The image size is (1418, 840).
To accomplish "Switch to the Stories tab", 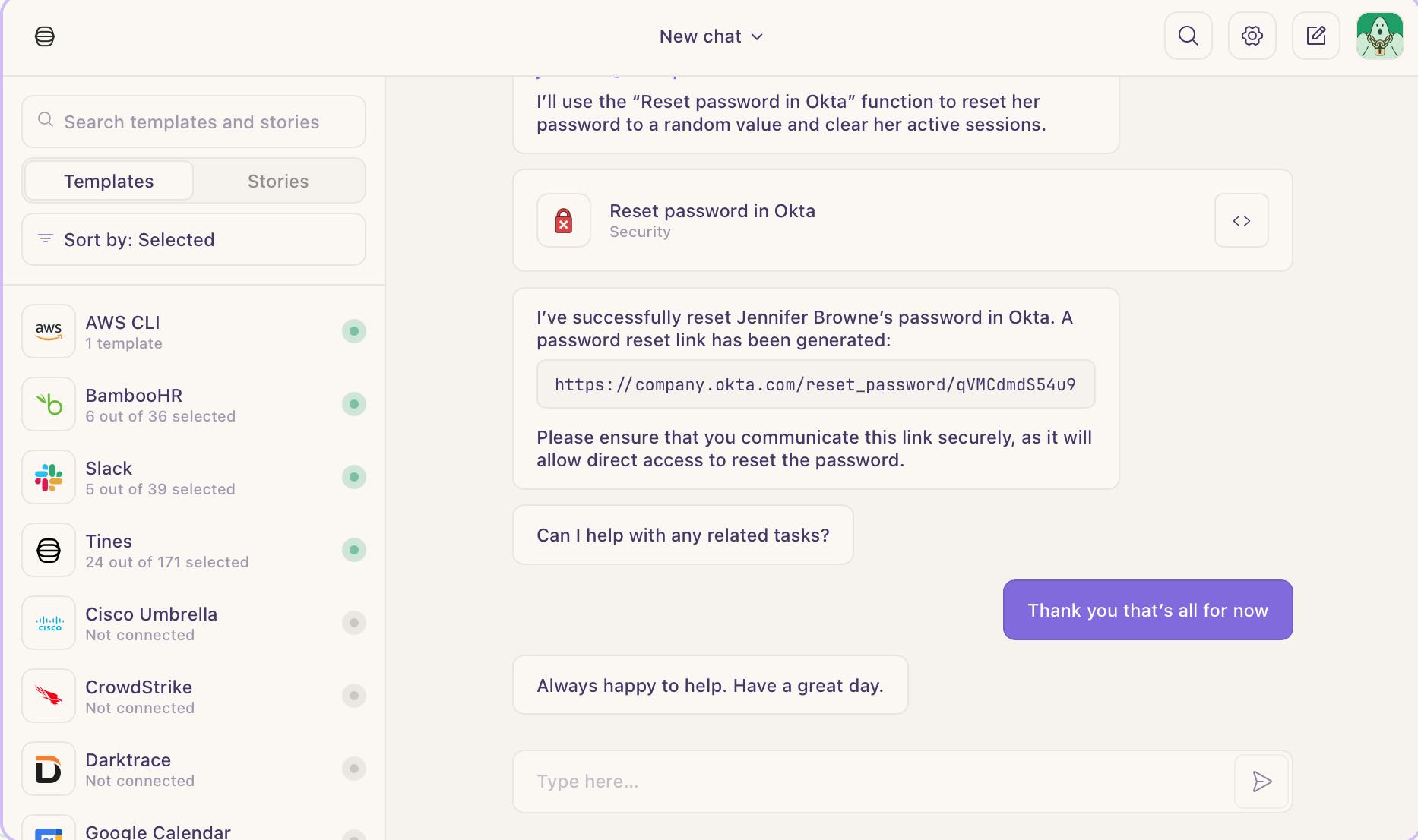I will (x=278, y=181).
